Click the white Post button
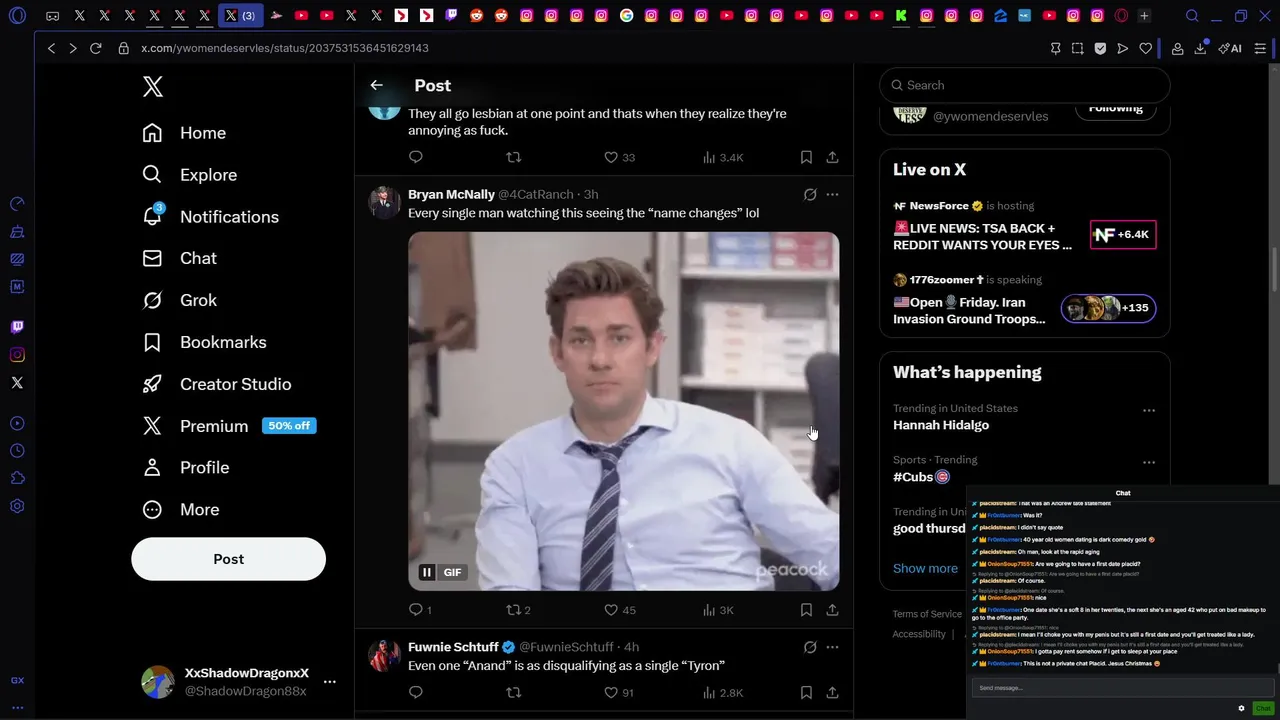 click(x=228, y=559)
